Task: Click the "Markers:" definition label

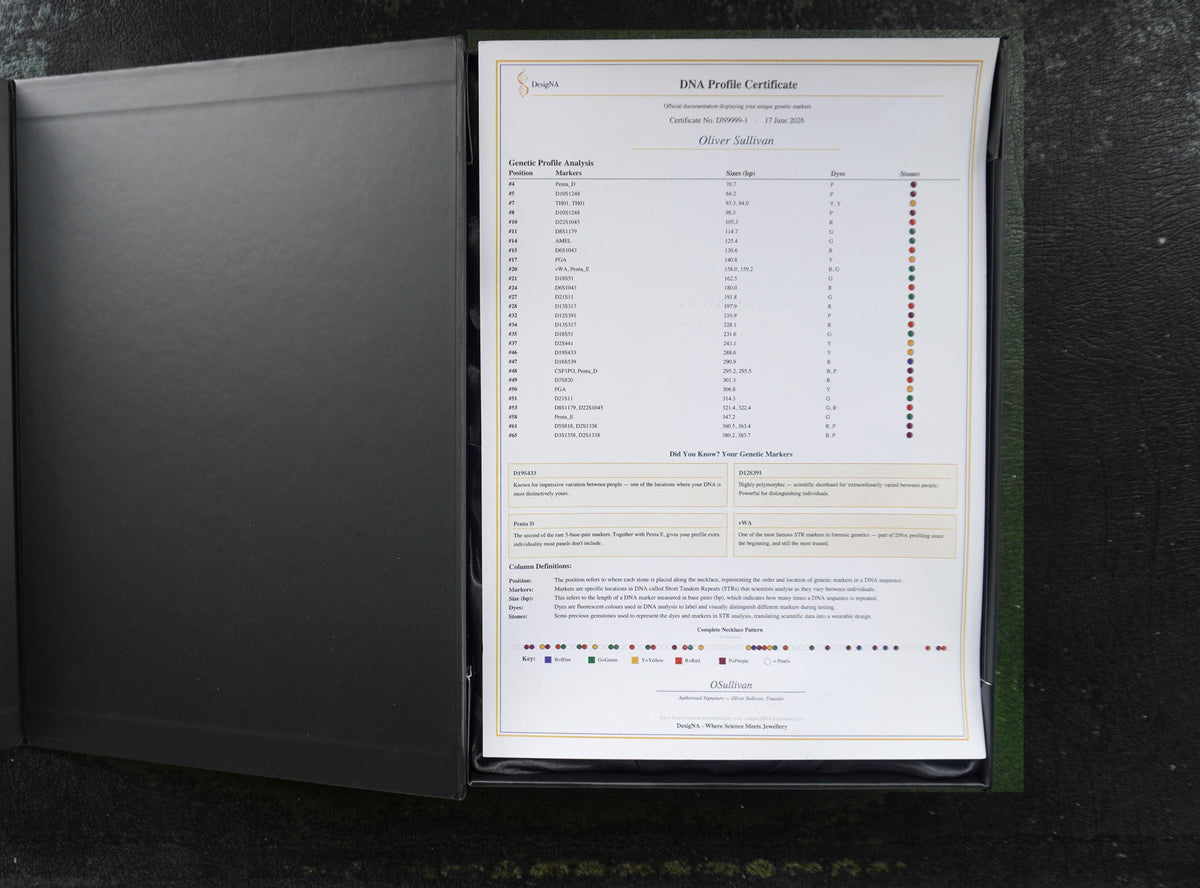Action: [x=521, y=589]
